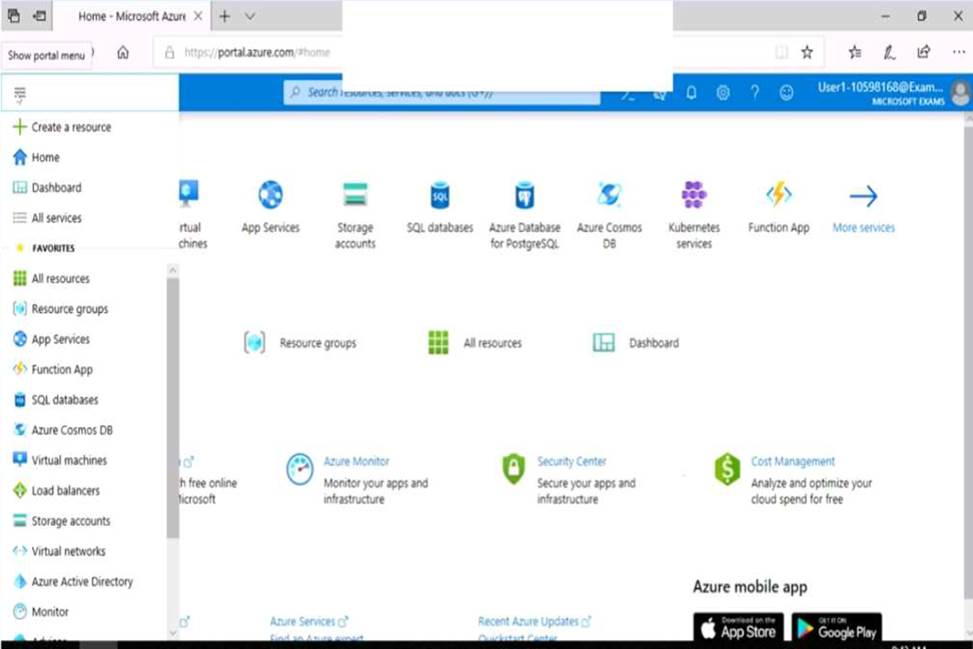Expand More services arrow
Screen dimensions: 973x649
point(863,196)
